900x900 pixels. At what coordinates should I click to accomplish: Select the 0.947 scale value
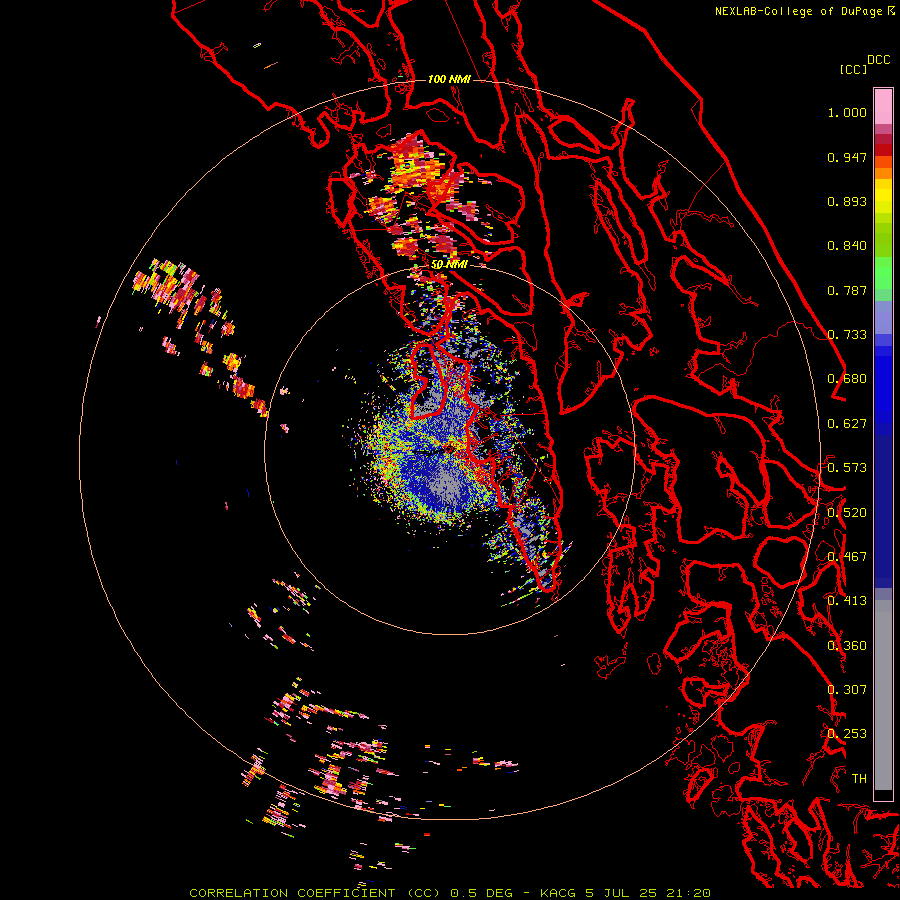point(847,157)
